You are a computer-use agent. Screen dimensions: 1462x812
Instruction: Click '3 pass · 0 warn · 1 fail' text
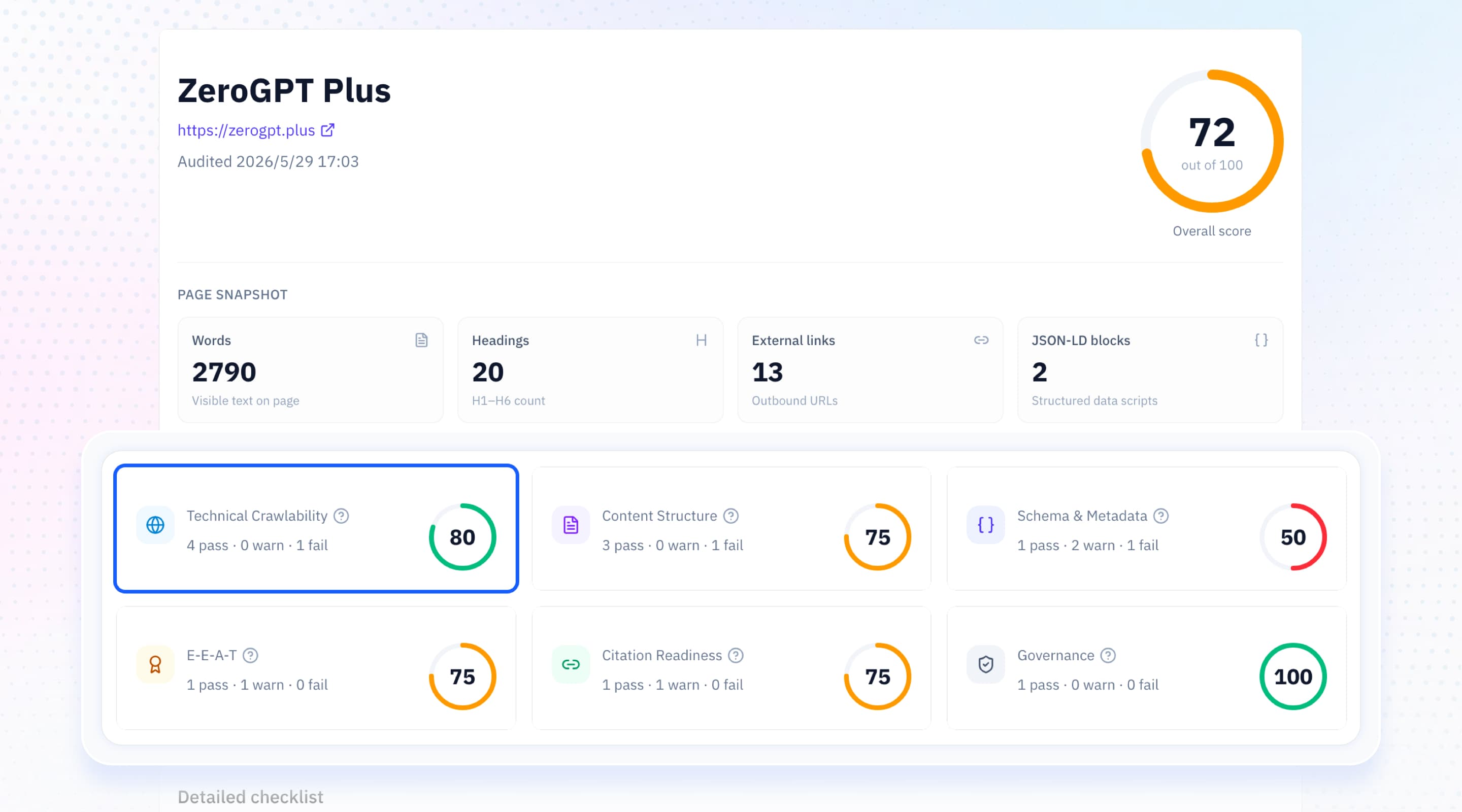673,545
